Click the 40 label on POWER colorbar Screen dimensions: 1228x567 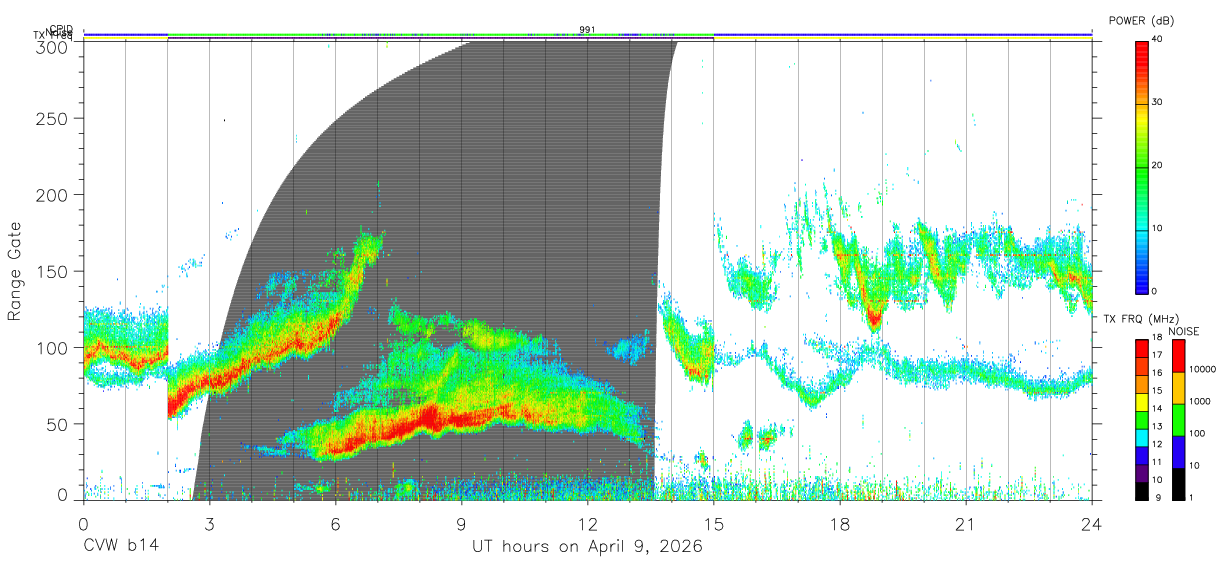coord(1159,40)
